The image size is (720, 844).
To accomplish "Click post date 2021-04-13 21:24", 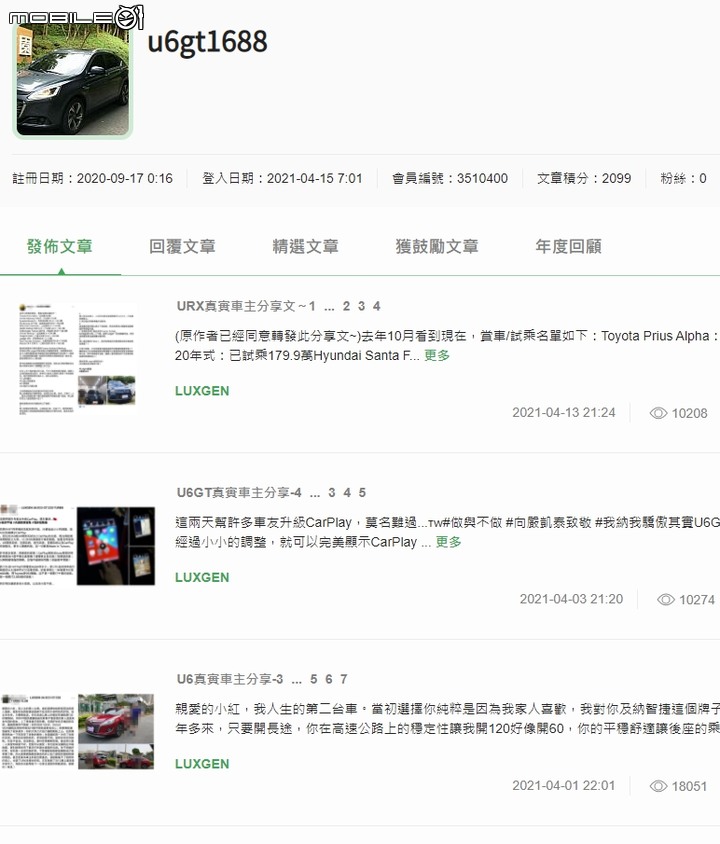I will [x=564, y=412].
